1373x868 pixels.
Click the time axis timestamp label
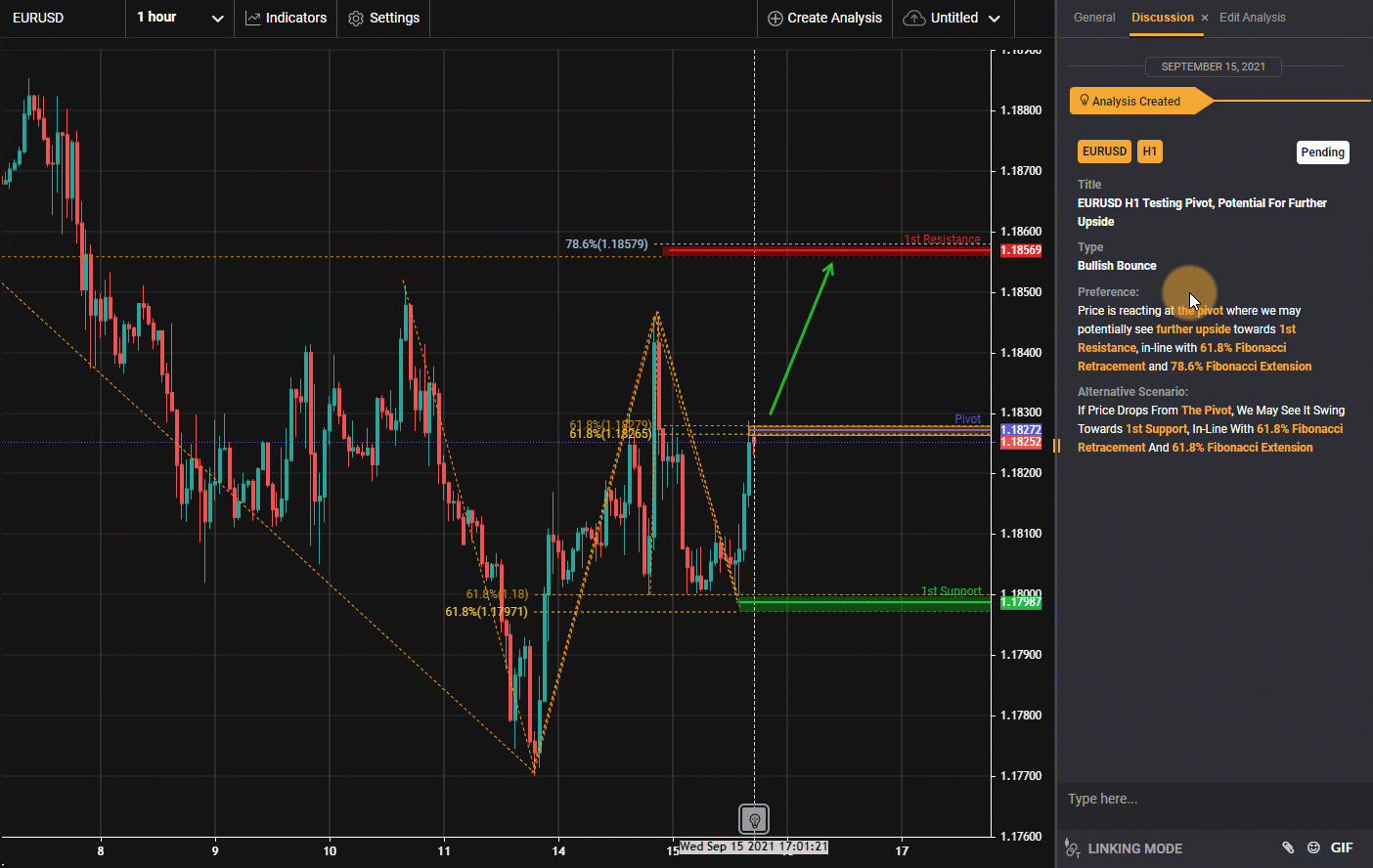tap(753, 846)
